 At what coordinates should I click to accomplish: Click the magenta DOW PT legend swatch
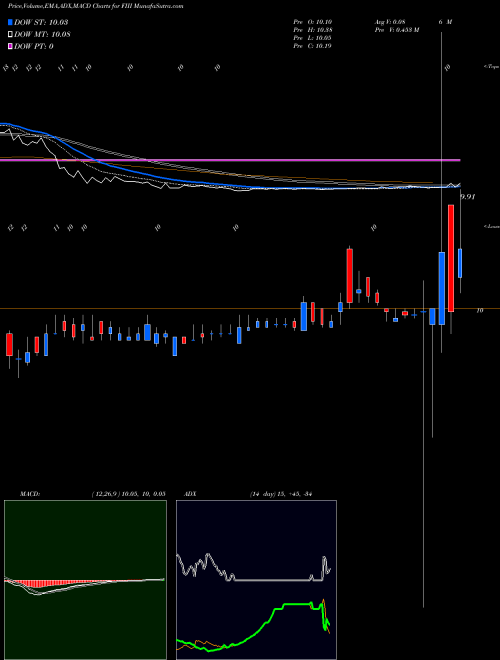point(10,46)
